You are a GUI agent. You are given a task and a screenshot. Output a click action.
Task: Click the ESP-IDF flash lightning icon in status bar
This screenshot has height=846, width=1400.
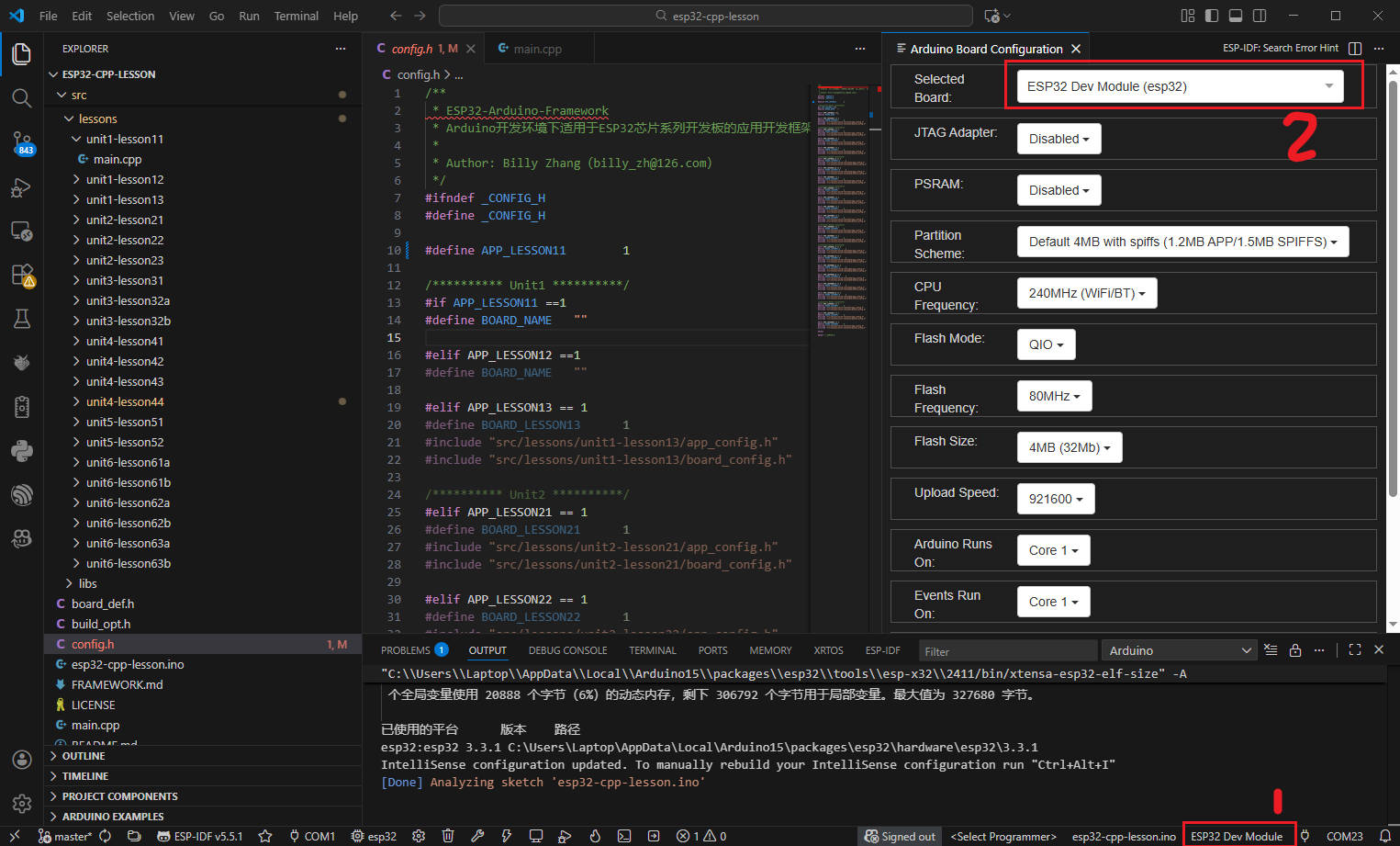[x=506, y=836]
